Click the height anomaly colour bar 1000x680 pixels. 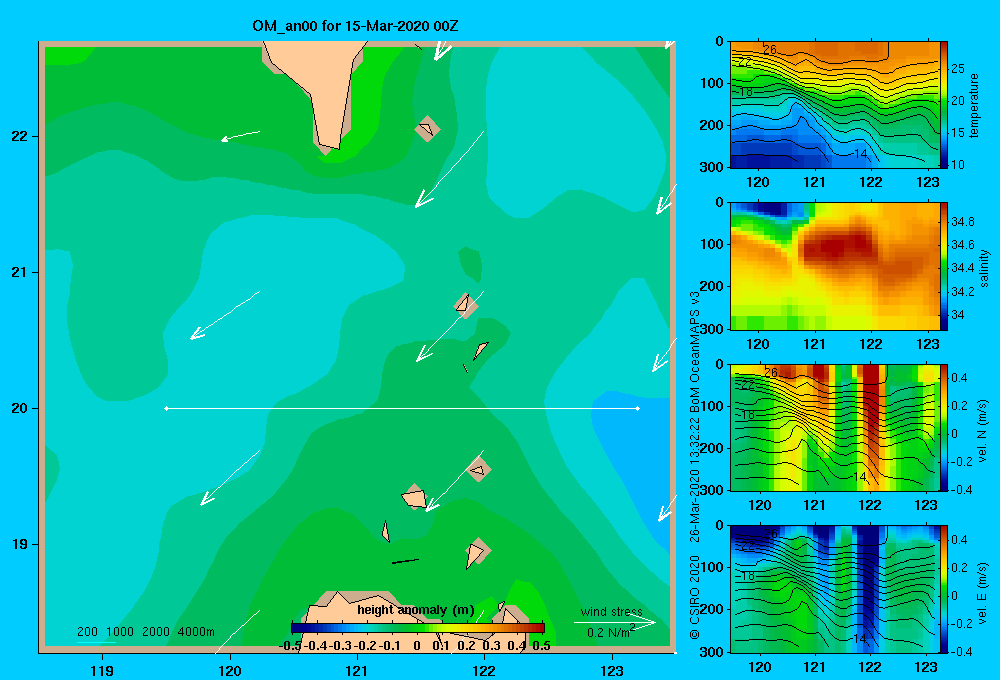click(417, 628)
